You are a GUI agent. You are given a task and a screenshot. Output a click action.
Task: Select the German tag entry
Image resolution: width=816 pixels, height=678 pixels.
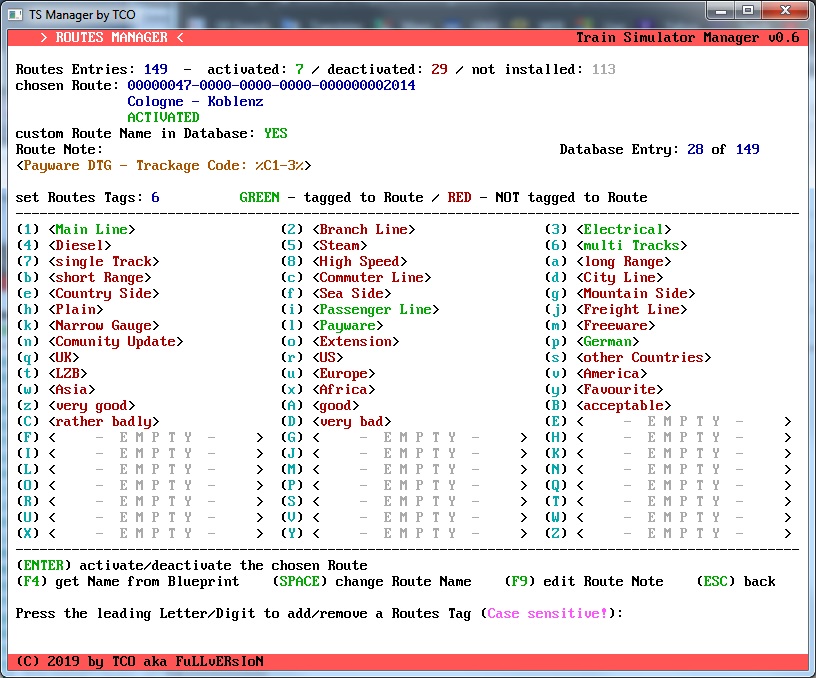click(x=592, y=342)
